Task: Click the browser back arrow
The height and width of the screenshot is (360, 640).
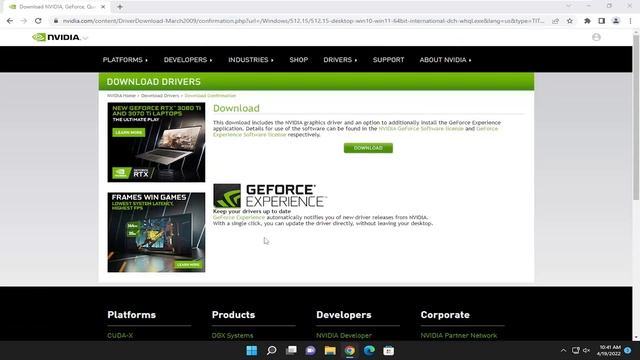Action: pos(10,21)
